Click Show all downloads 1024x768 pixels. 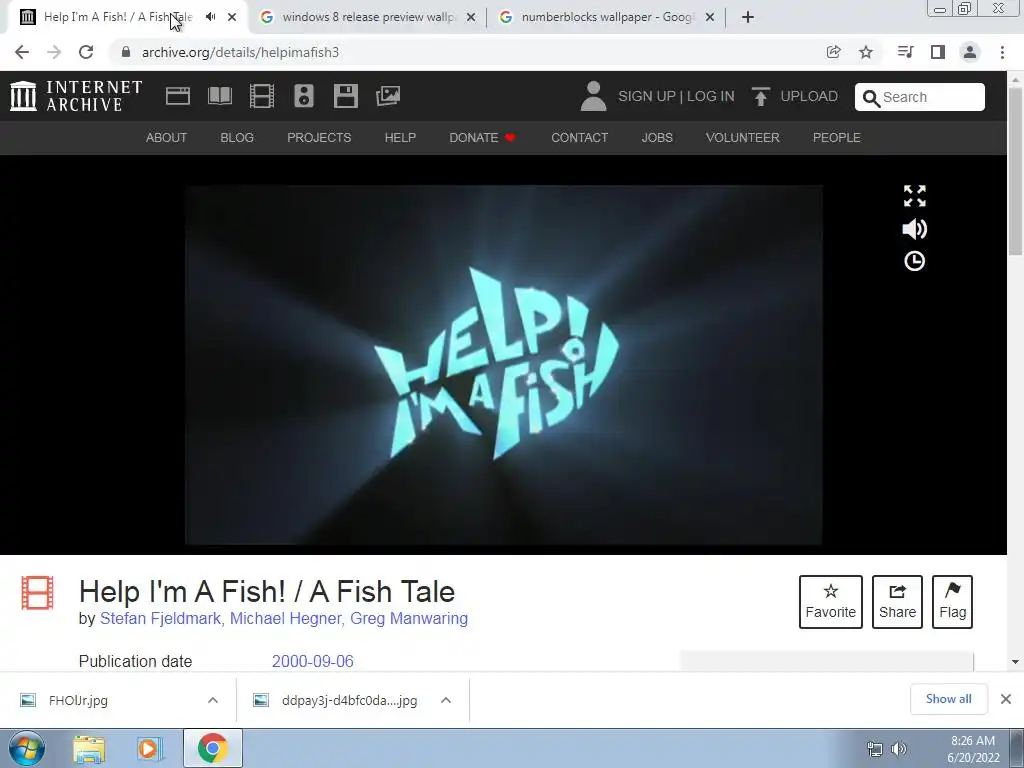click(x=948, y=699)
